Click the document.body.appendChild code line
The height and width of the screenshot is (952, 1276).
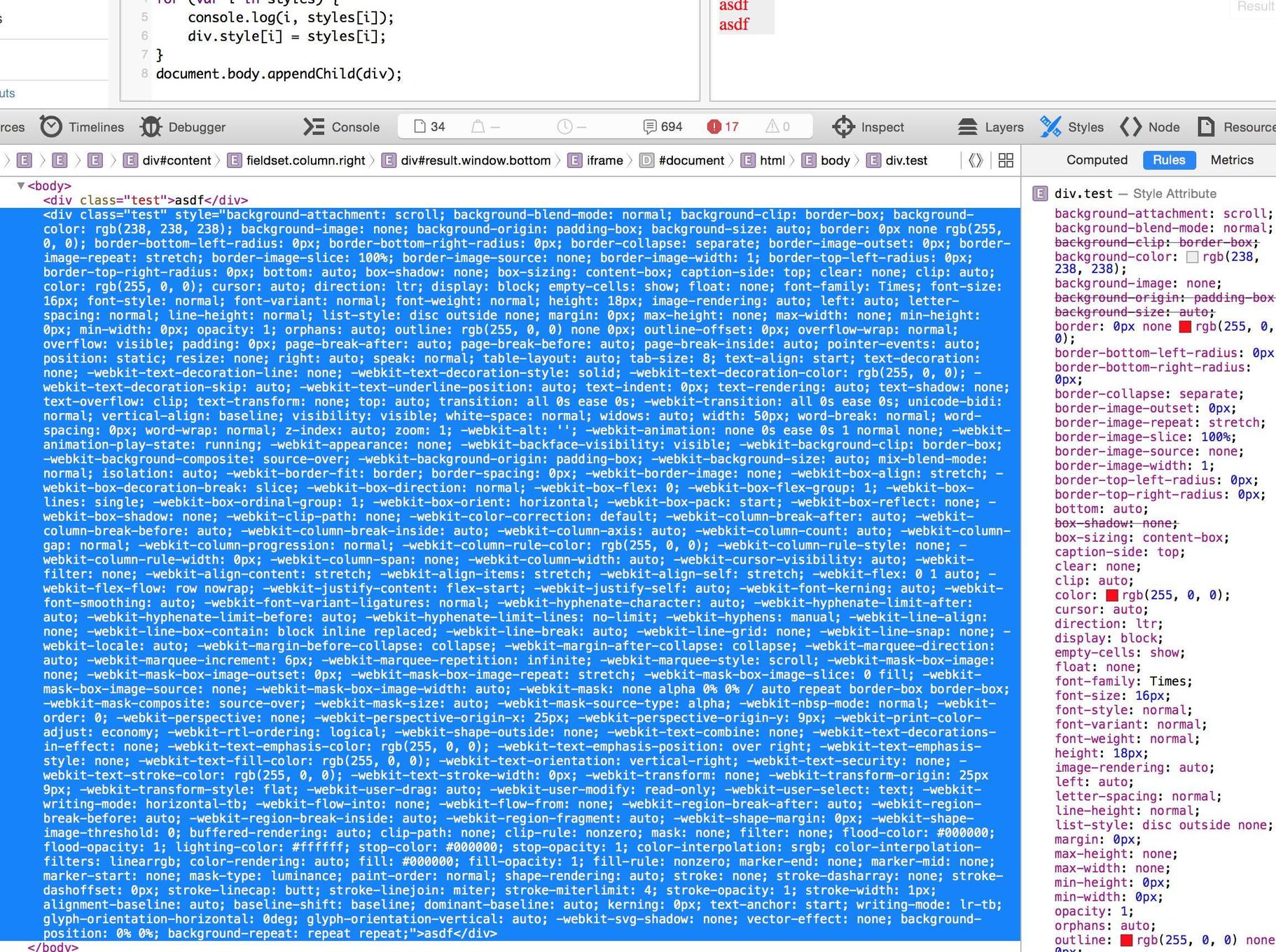[x=279, y=73]
